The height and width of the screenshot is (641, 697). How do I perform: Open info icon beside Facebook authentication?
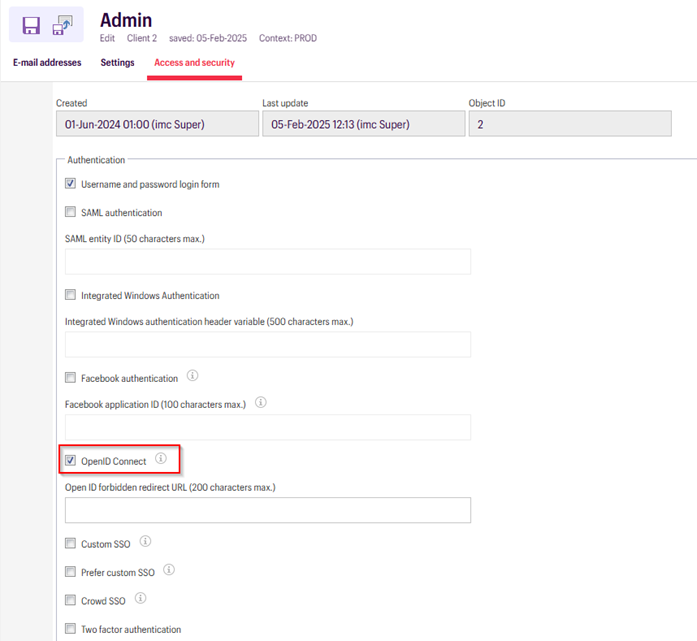193,377
